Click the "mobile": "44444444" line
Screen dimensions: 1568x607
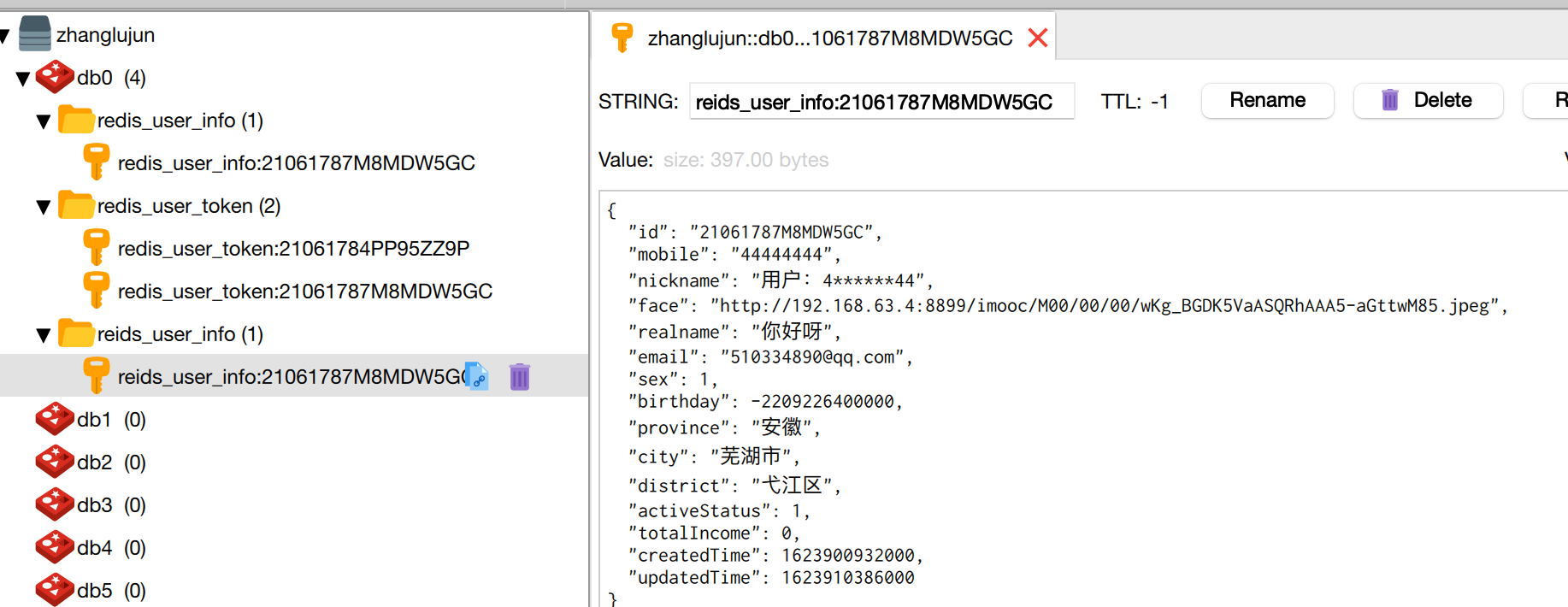pyautogui.click(x=734, y=255)
